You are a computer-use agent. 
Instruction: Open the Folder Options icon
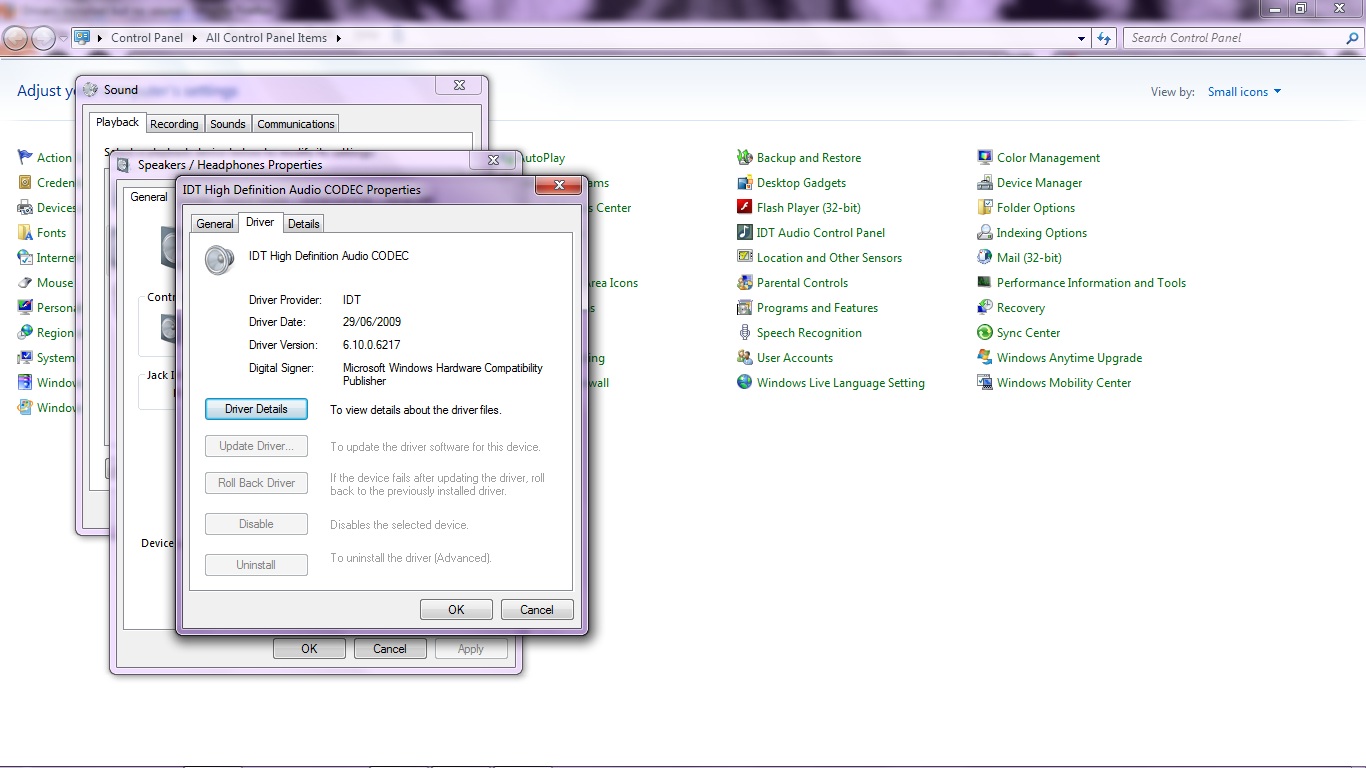pyautogui.click(x=984, y=208)
